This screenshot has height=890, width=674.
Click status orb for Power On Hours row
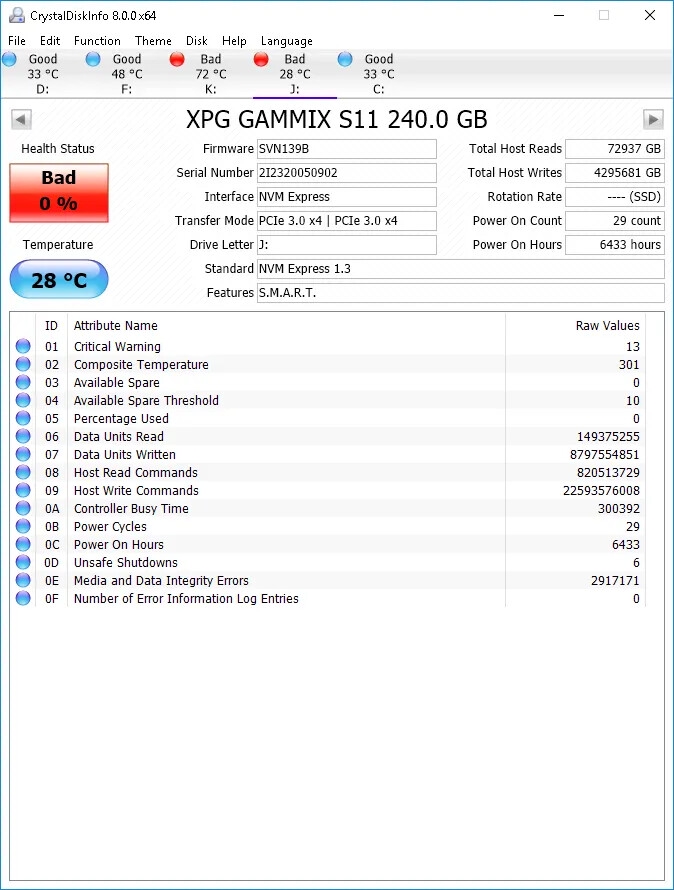23,544
